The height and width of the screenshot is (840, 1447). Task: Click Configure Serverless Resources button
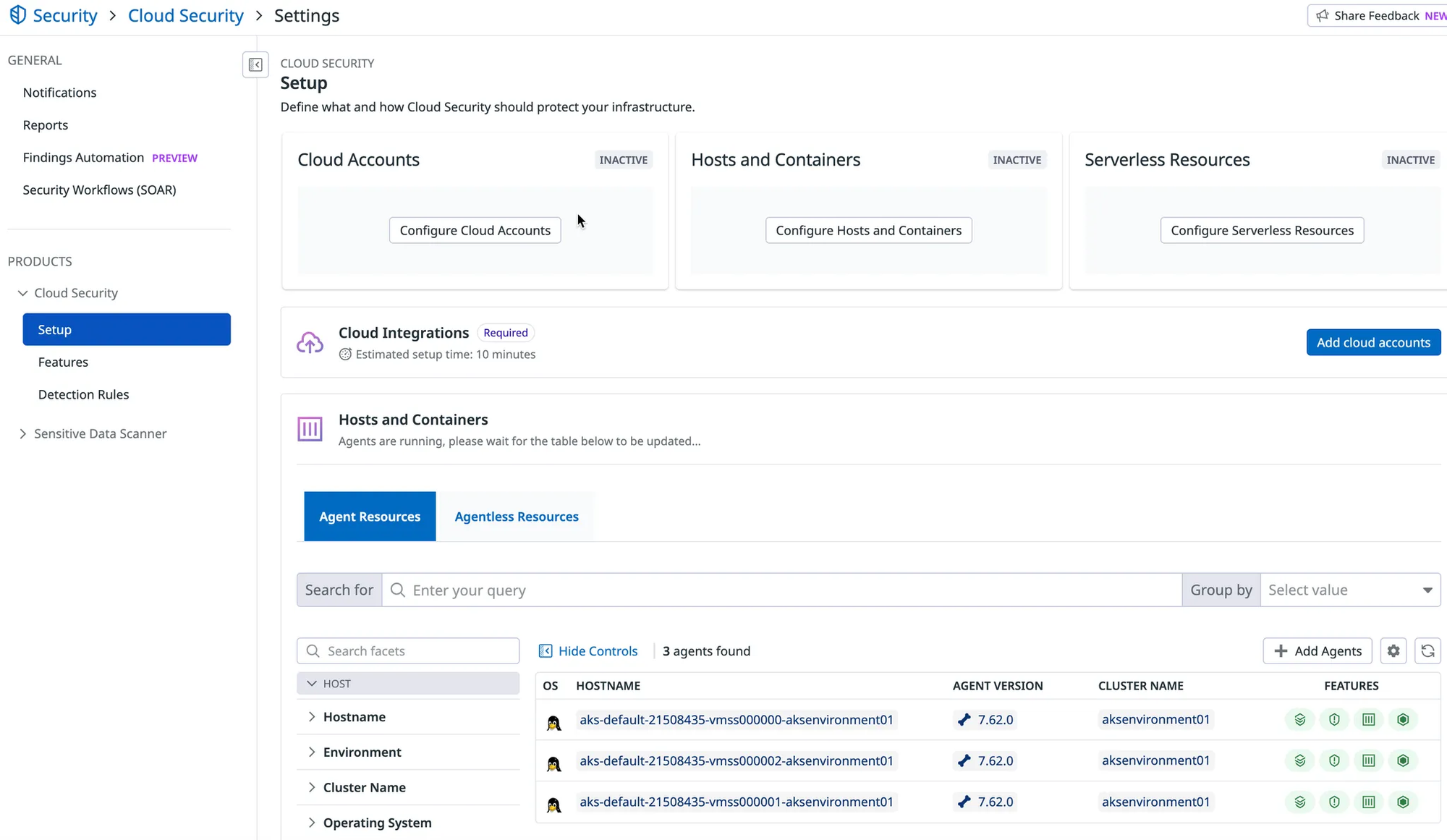[x=1262, y=230]
